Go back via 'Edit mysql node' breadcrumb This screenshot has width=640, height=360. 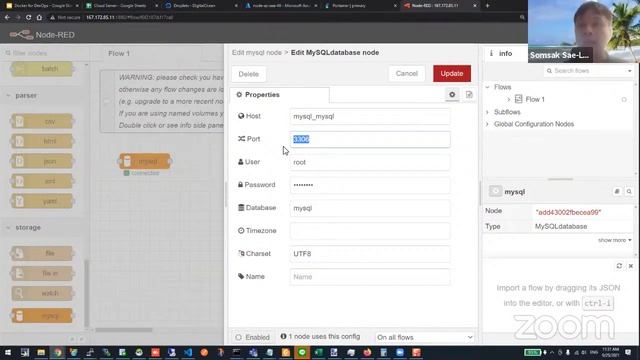[257, 53]
